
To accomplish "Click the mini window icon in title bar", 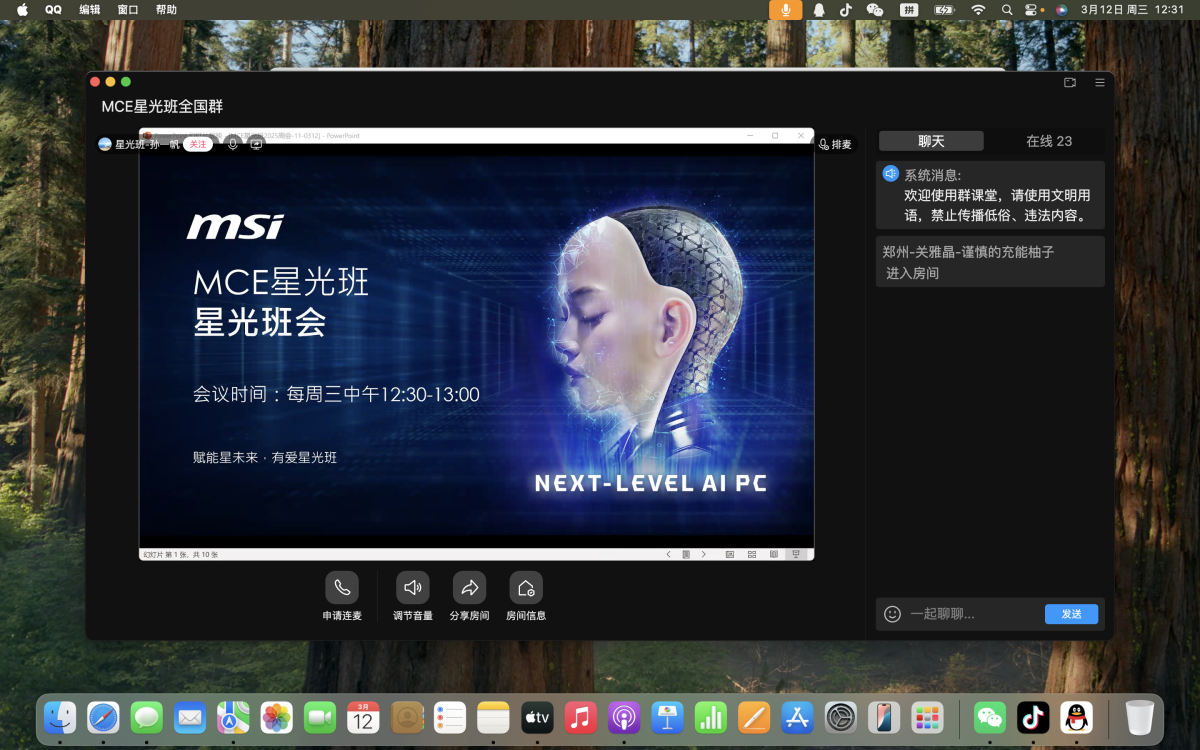I will [x=1070, y=82].
